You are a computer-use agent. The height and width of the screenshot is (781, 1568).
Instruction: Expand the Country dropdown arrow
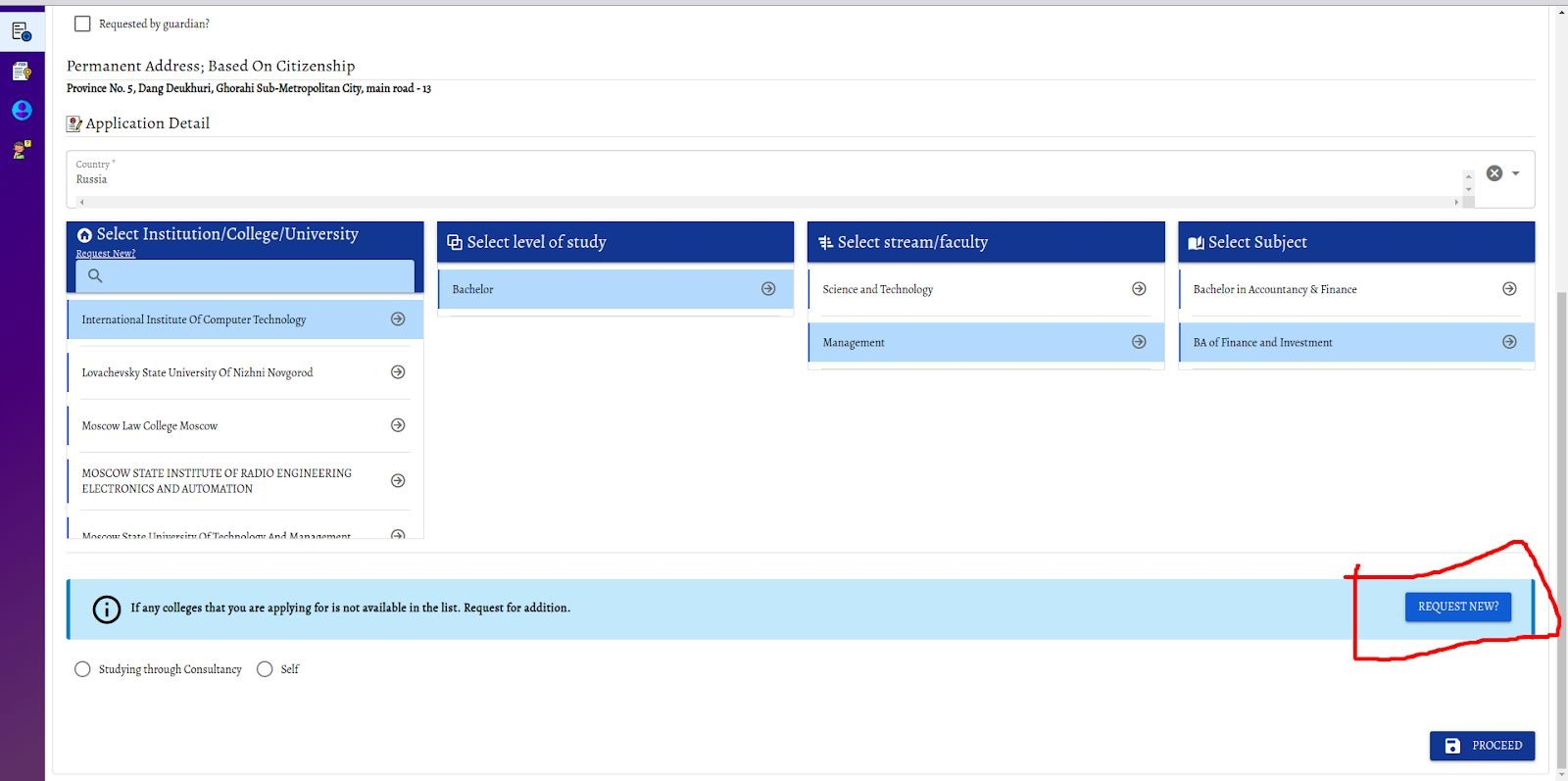[1516, 173]
